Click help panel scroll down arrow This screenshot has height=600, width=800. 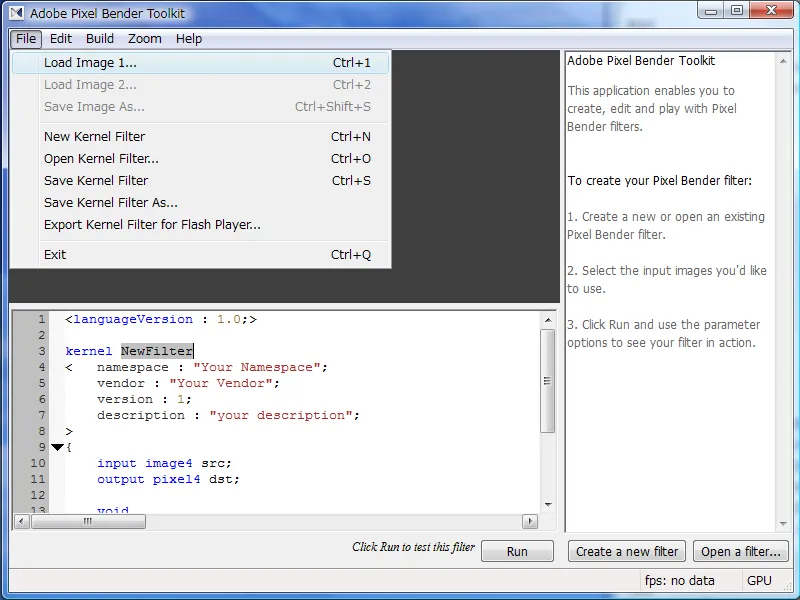coord(783,524)
